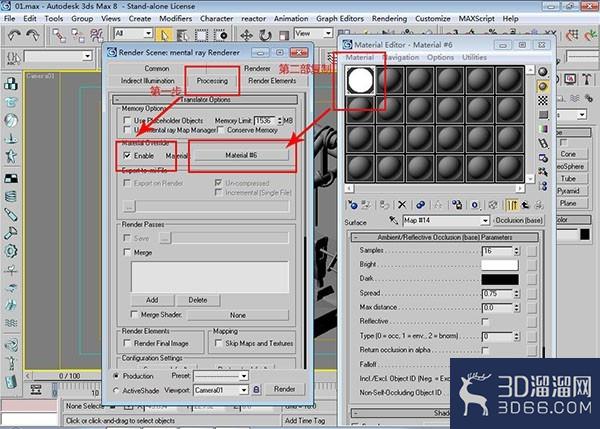Click the Make Preview film icon
600x429 pixels.
pyautogui.click(x=543, y=144)
